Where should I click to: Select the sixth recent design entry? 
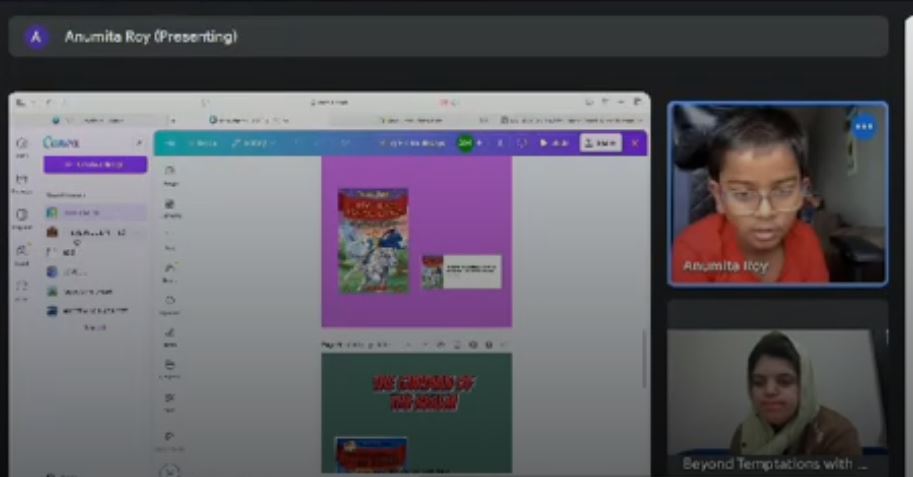tap(95, 311)
